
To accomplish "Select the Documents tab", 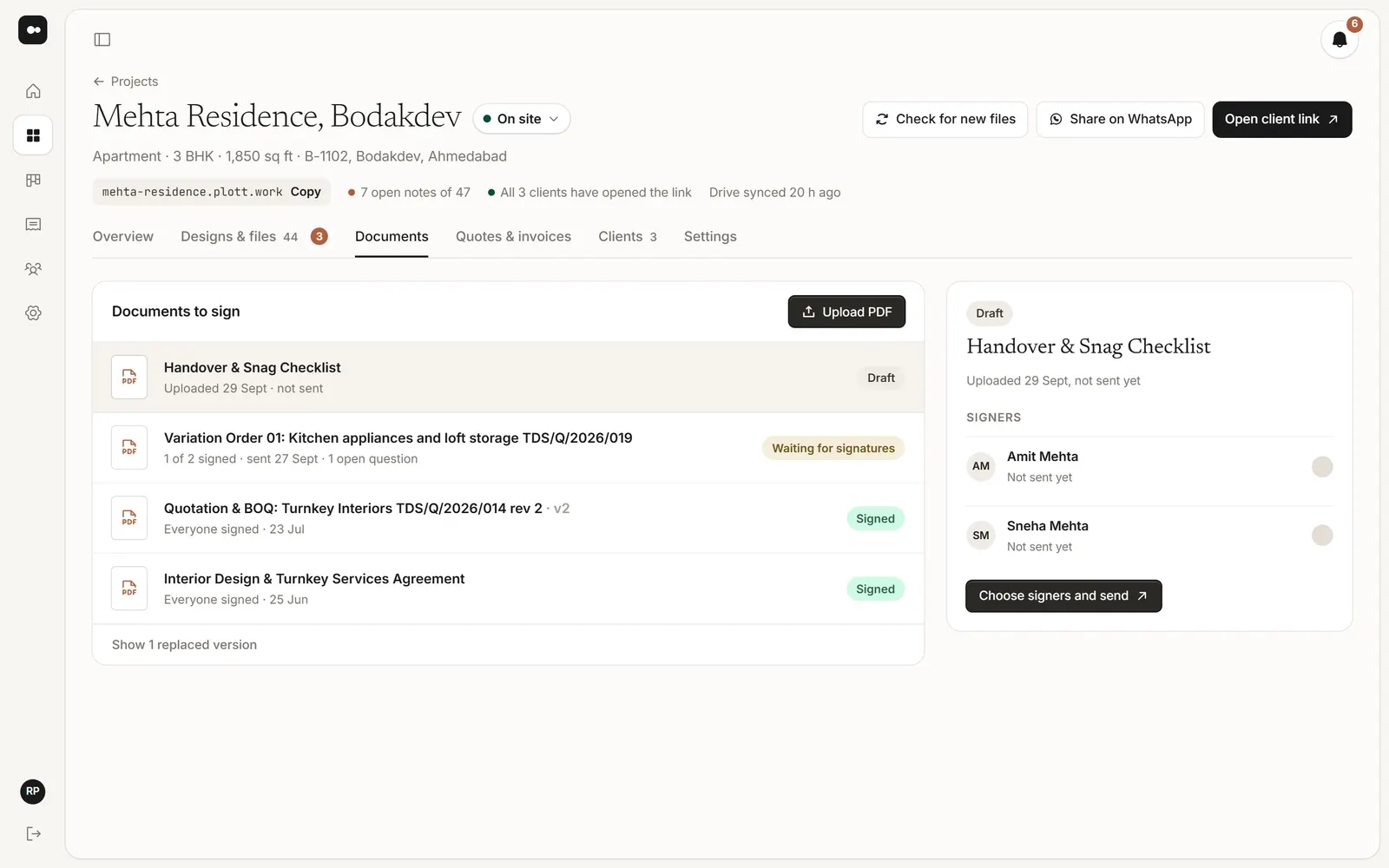I will [x=392, y=236].
